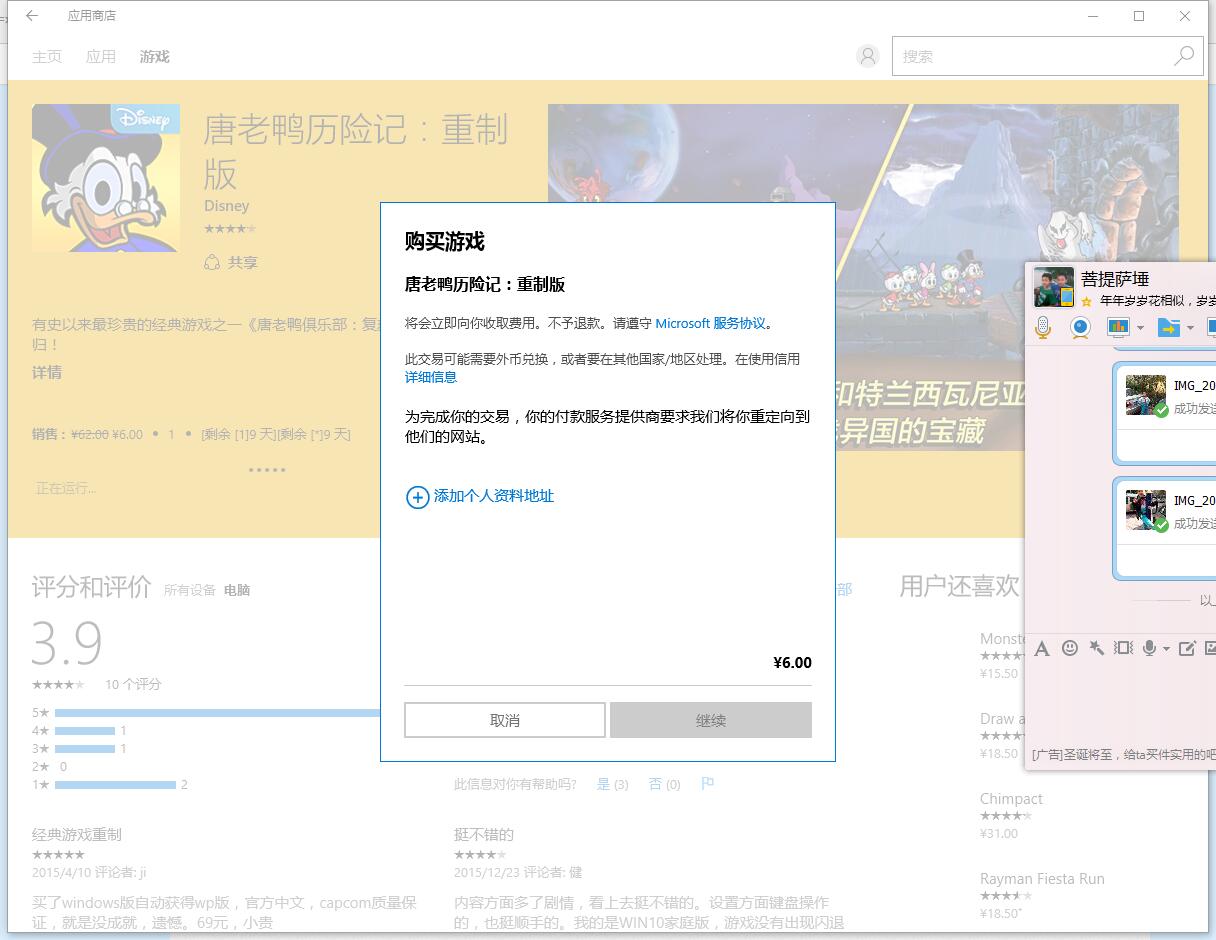Open the Chimpact recommended game
Image resolution: width=1216 pixels, height=940 pixels.
pos(1011,799)
